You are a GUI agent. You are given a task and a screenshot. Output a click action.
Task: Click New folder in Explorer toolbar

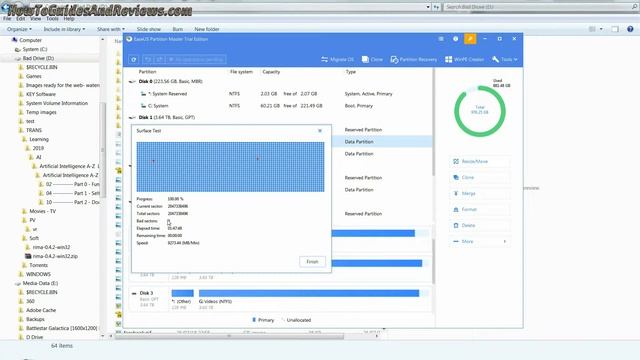[207, 29]
